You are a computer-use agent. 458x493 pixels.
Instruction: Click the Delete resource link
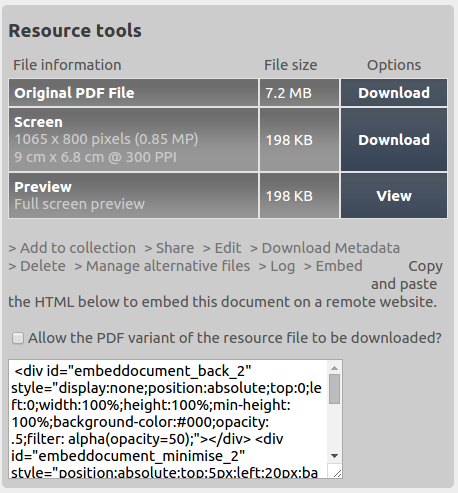(37, 266)
